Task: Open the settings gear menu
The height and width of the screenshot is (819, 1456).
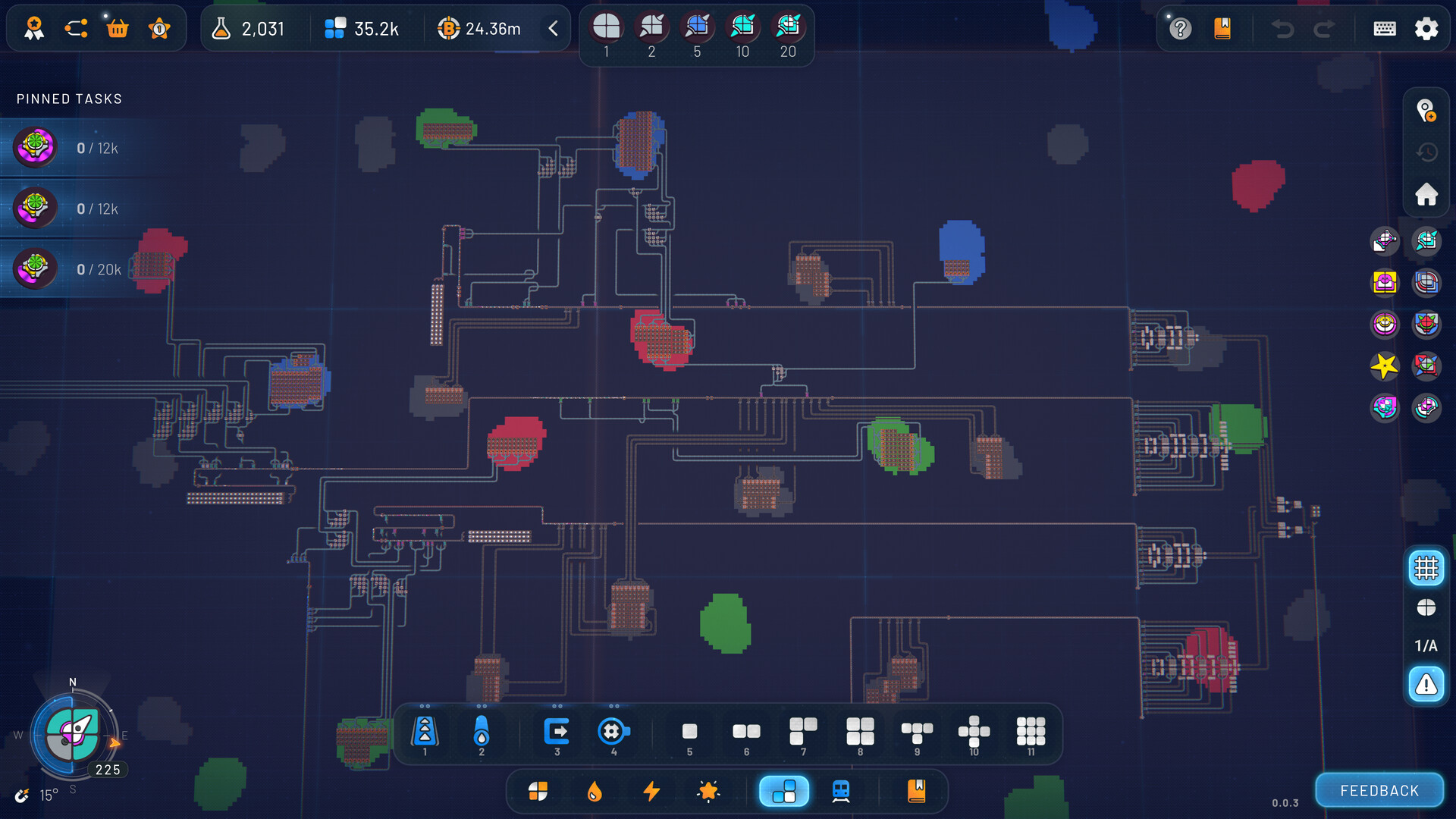Action: click(x=1426, y=28)
